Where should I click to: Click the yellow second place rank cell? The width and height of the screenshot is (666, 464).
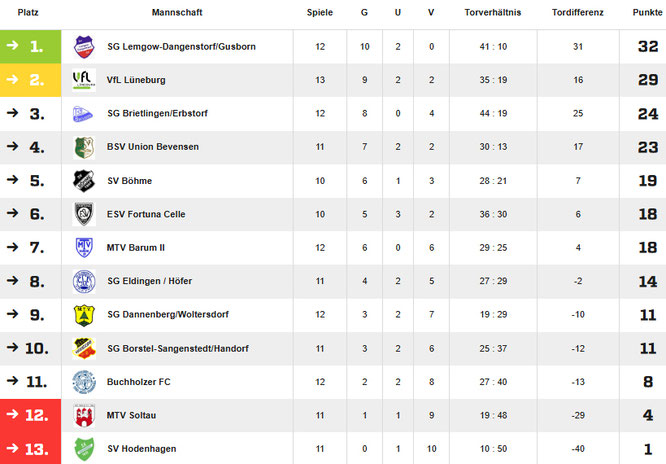[x=30, y=80]
